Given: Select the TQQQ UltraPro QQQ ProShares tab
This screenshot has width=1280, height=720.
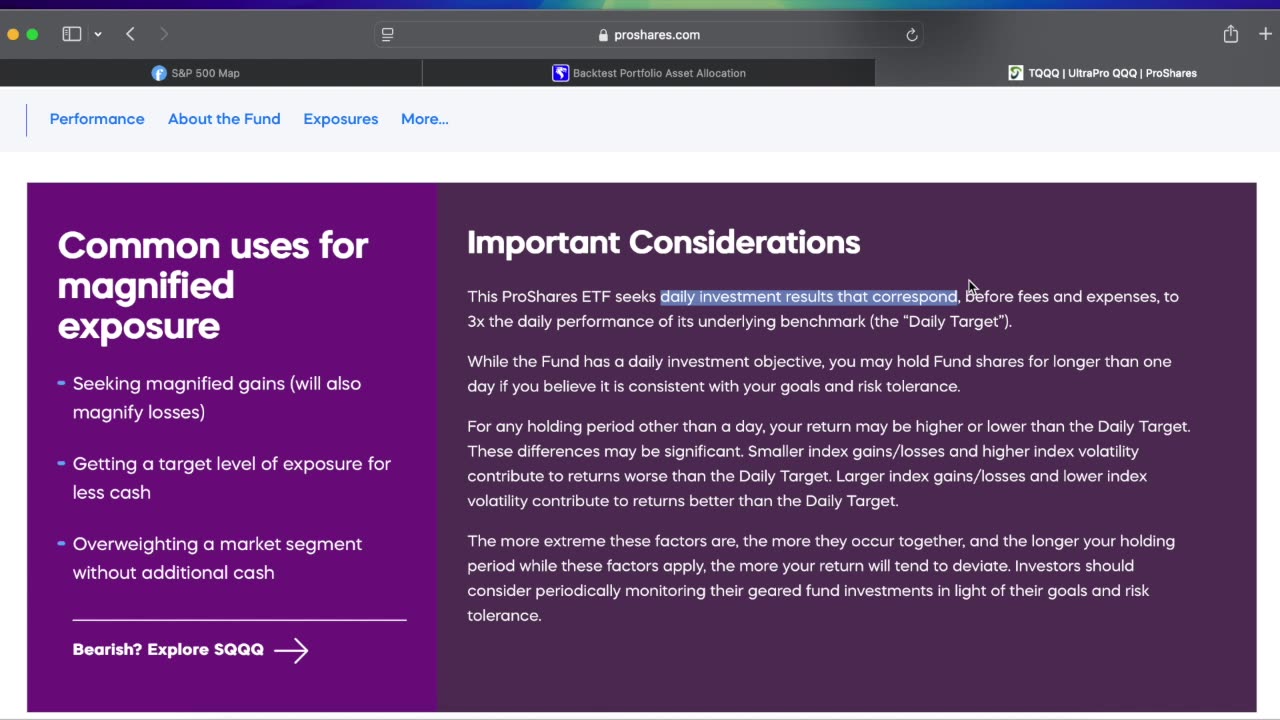Looking at the screenshot, I should [1078, 73].
